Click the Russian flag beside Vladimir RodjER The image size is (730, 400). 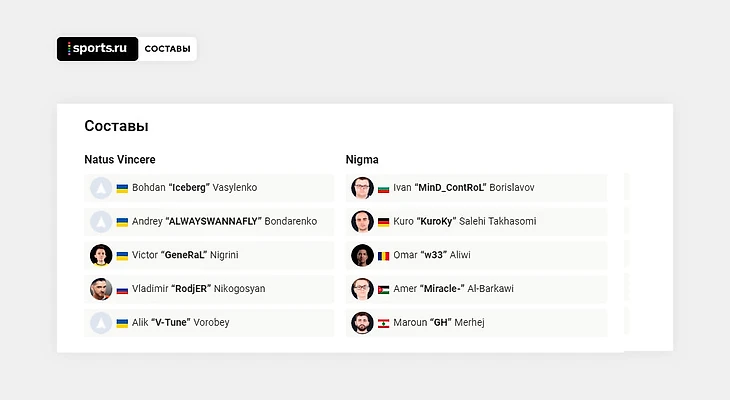click(x=122, y=290)
